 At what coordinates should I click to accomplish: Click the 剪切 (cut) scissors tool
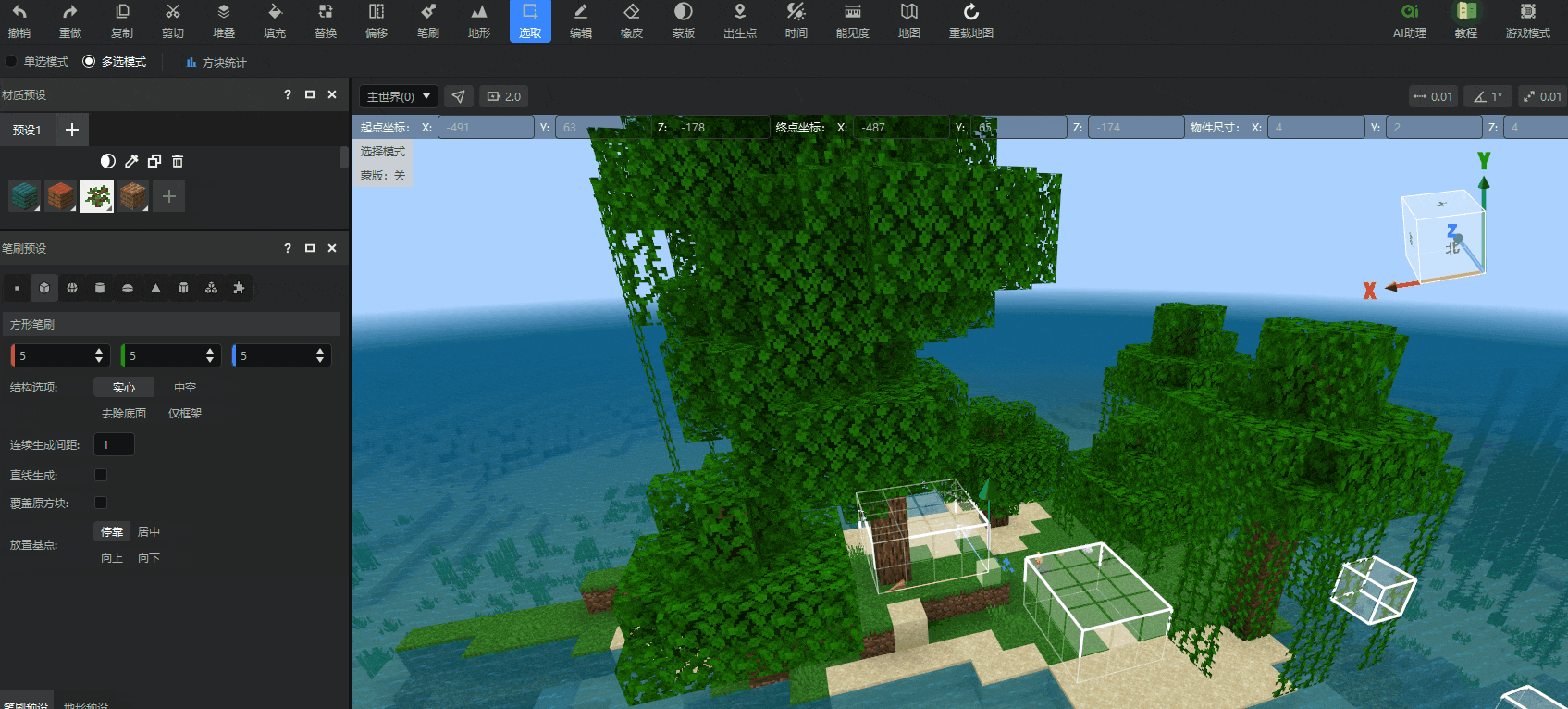[173, 20]
